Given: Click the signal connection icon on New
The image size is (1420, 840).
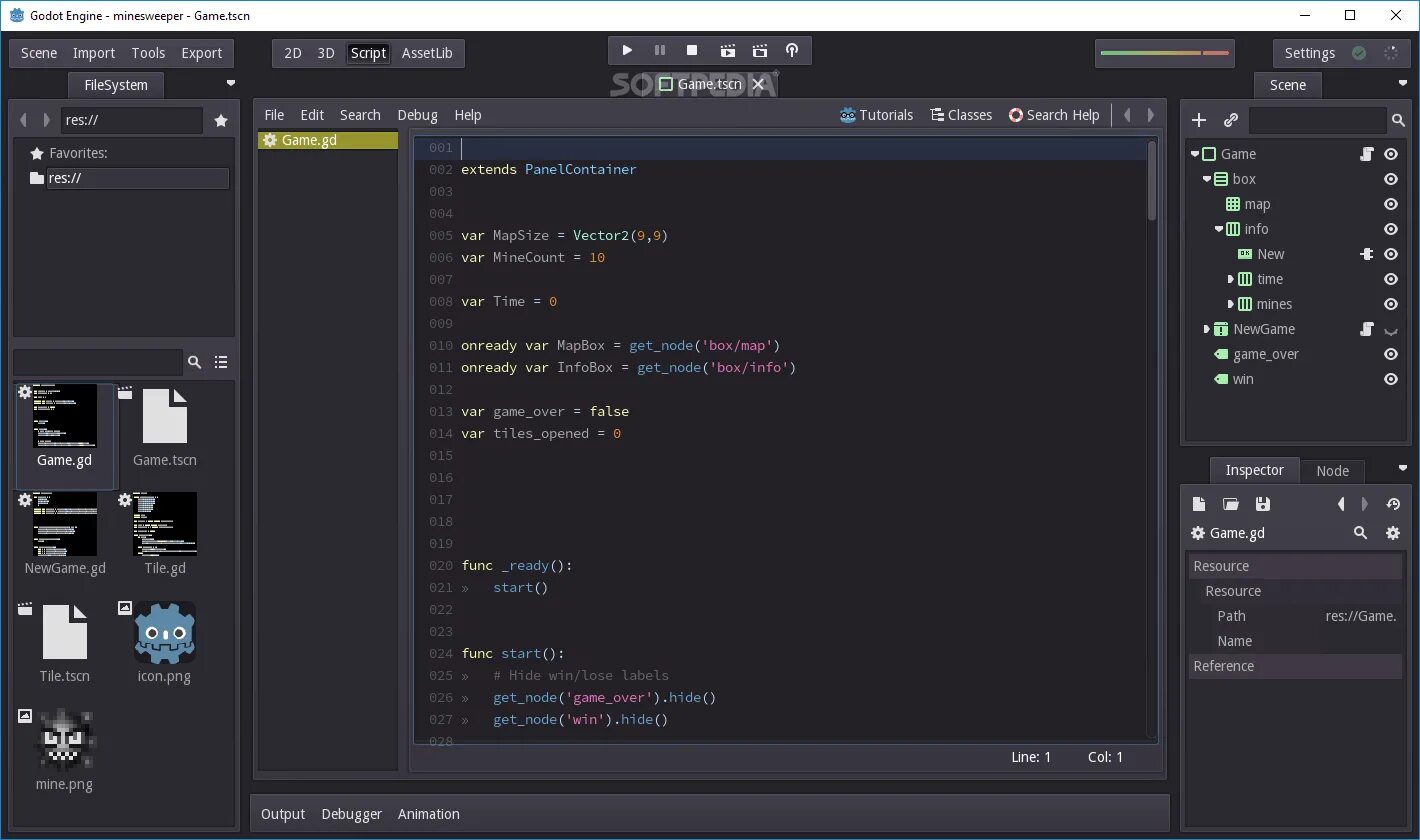Looking at the screenshot, I should coord(1367,254).
